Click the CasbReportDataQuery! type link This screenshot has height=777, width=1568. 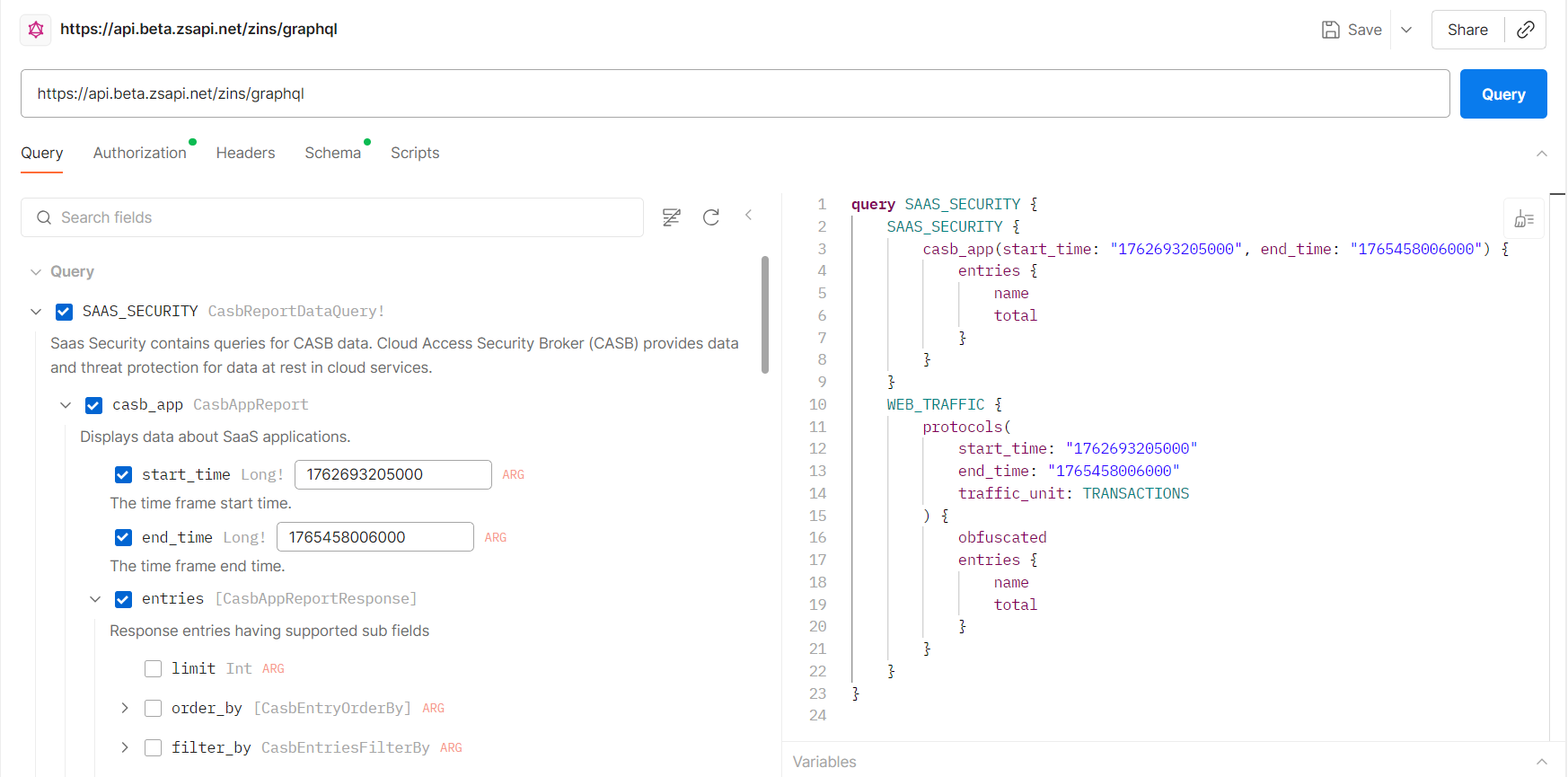coord(296,312)
